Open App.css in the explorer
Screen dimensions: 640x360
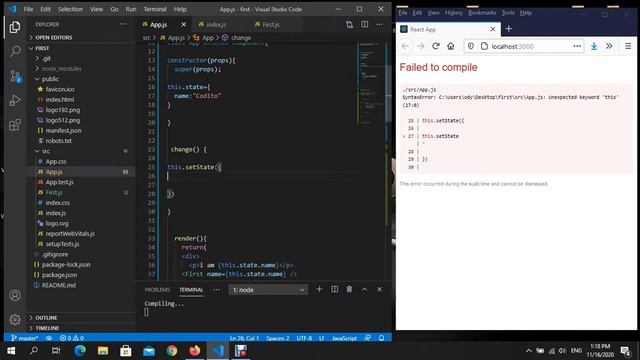point(56,162)
